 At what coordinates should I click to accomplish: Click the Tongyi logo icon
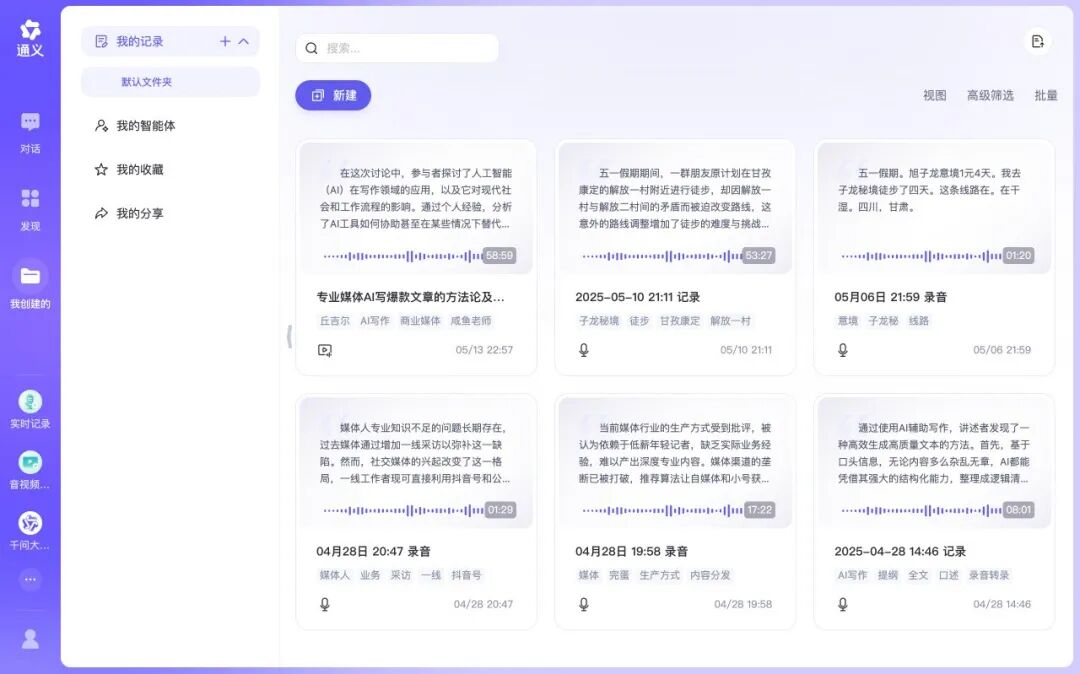pyautogui.click(x=30, y=30)
